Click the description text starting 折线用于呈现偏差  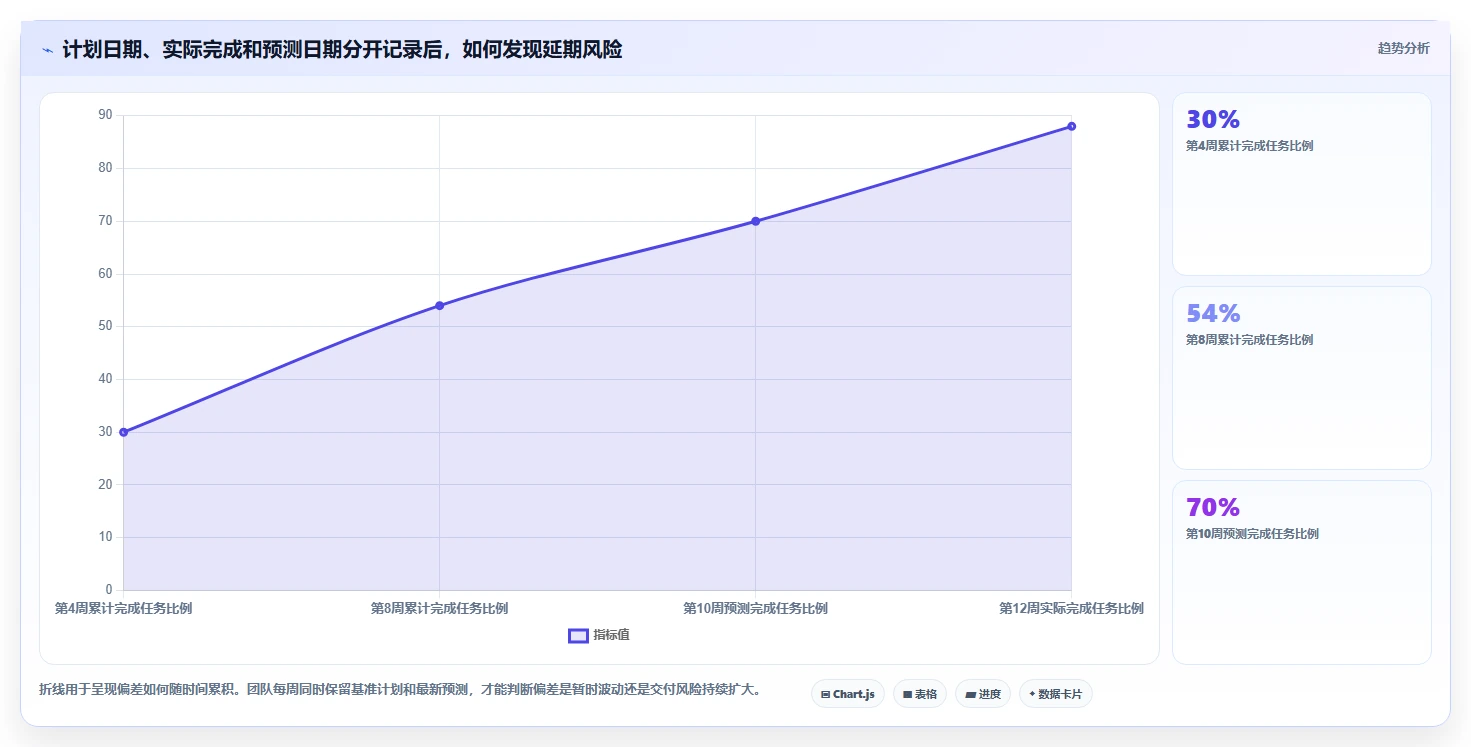point(400,690)
